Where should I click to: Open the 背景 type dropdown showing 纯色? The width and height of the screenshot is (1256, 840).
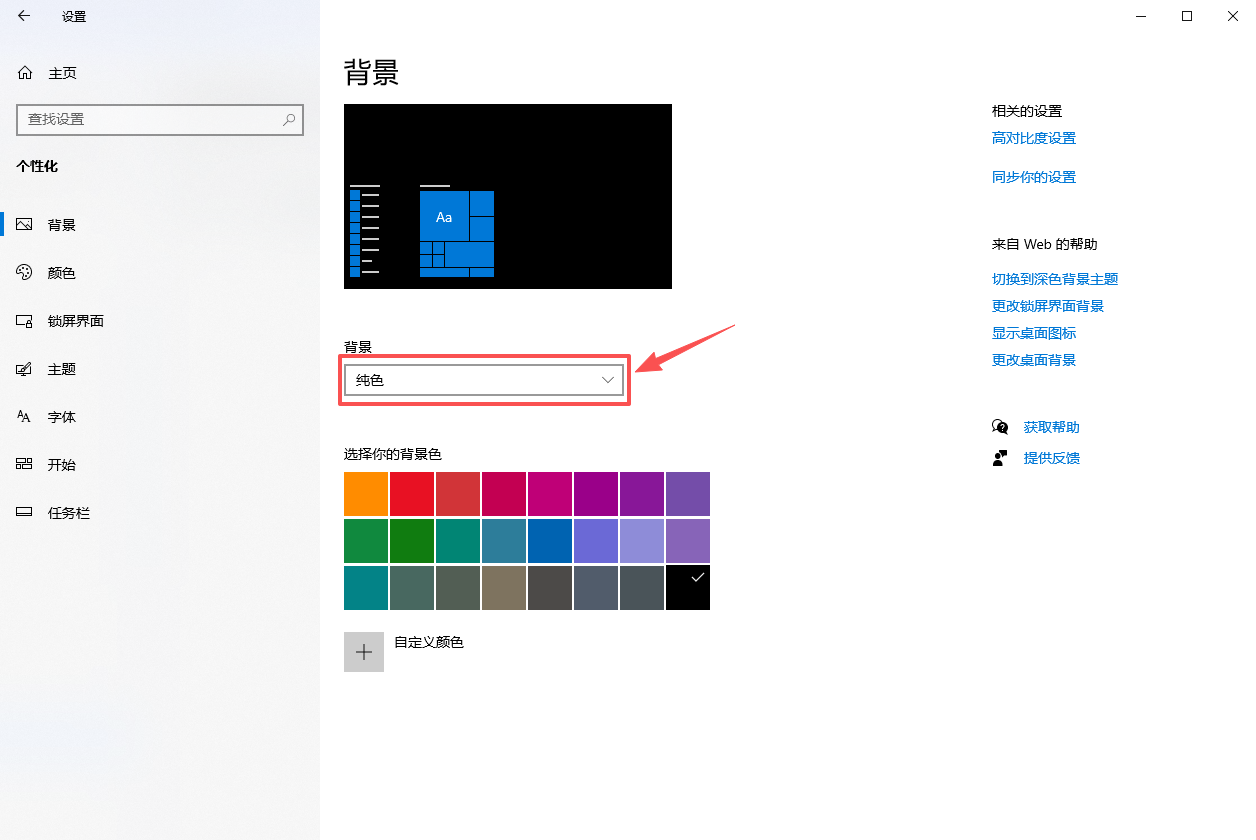pos(484,380)
